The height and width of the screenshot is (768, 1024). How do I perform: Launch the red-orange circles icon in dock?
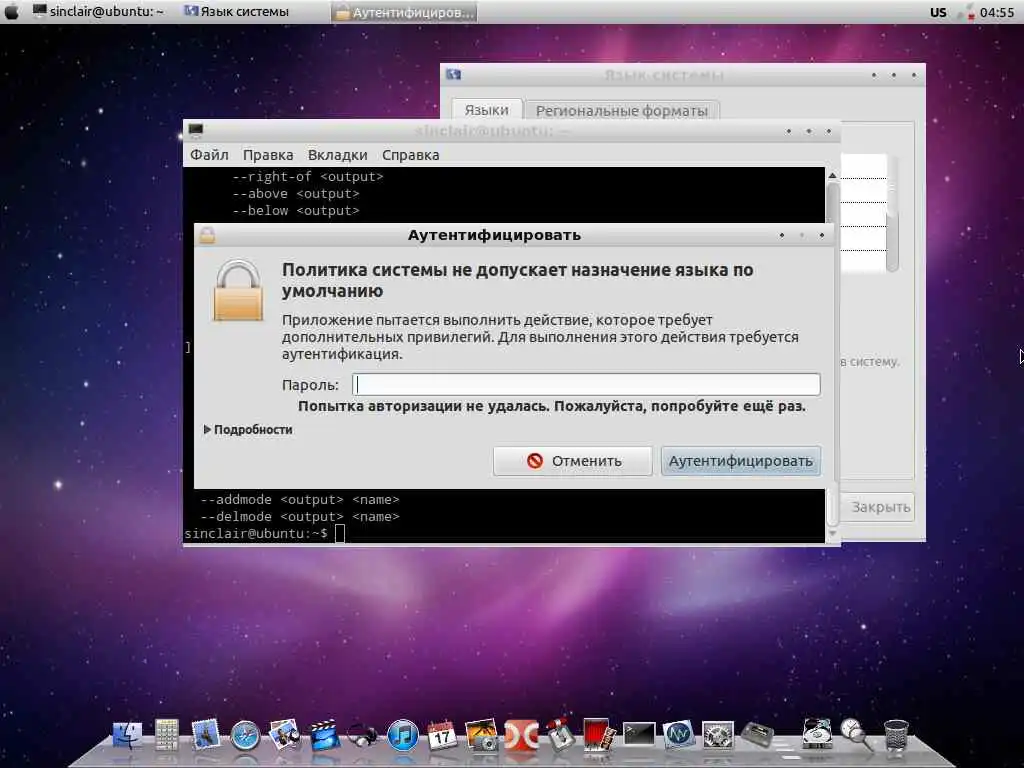521,736
